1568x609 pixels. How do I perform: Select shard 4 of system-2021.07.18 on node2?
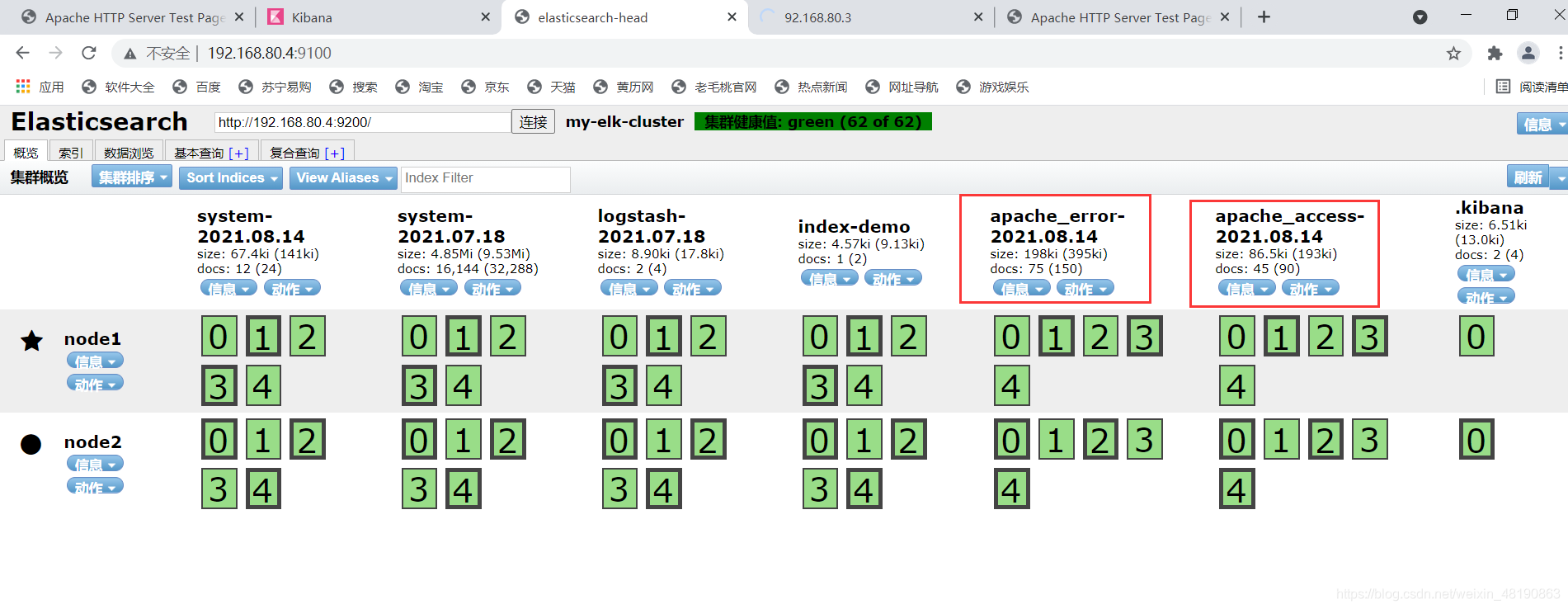tap(464, 489)
